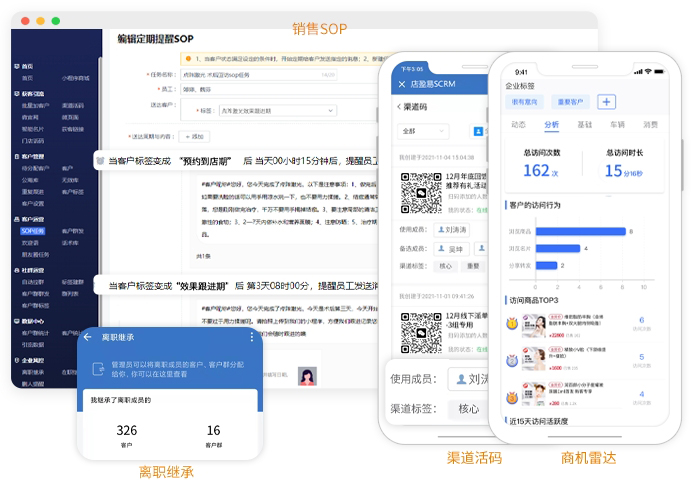
Task: Open the 全部 filter dropdown
Action: click(x=422, y=131)
